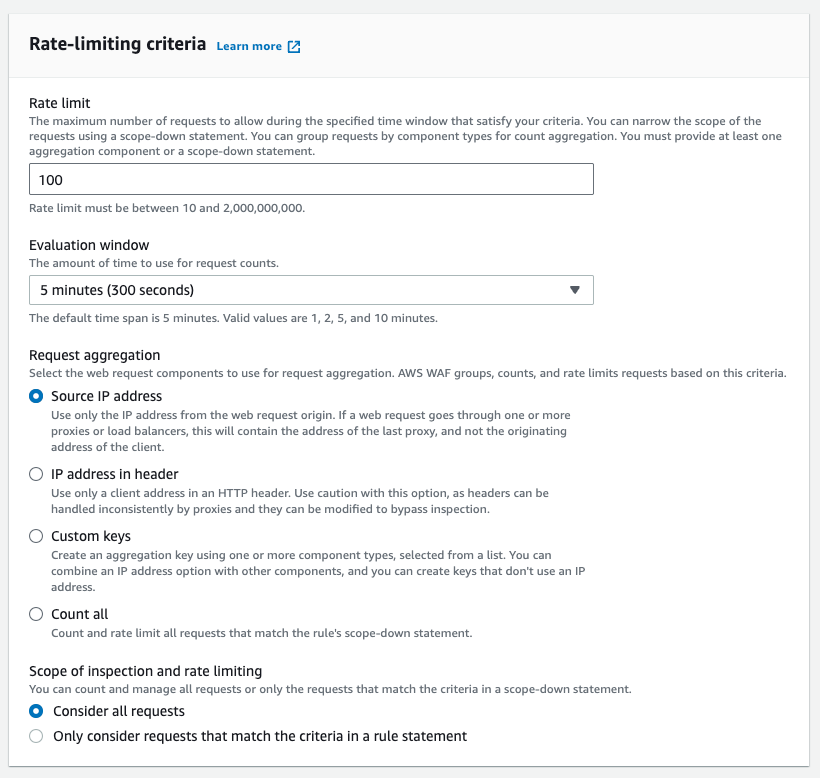This screenshot has height=778, width=820.
Task: Click the dropdown arrow for Evaluation window
Action: (x=575, y=290)
